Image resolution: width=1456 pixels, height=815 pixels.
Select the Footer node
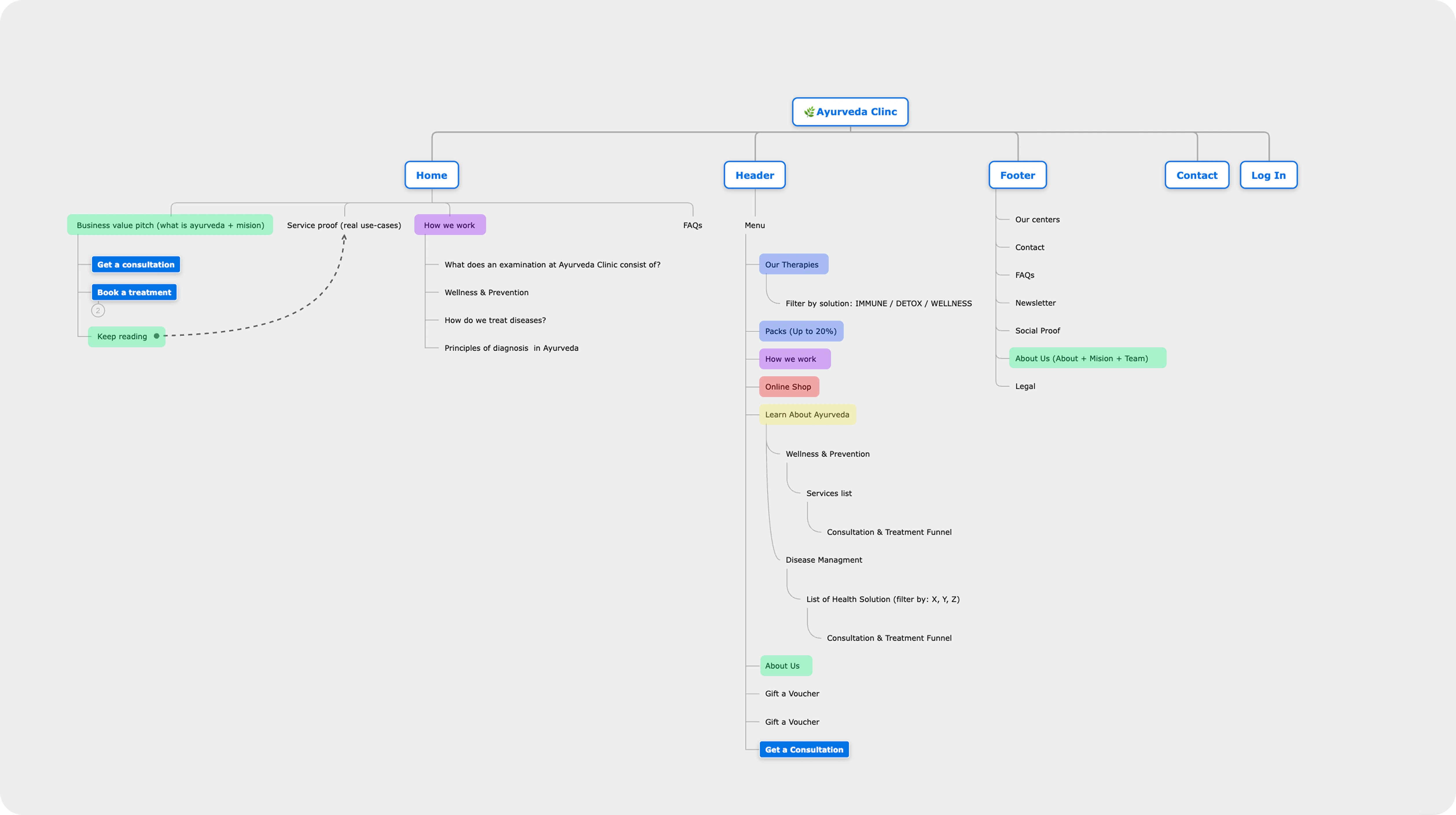pos(1017,175)
